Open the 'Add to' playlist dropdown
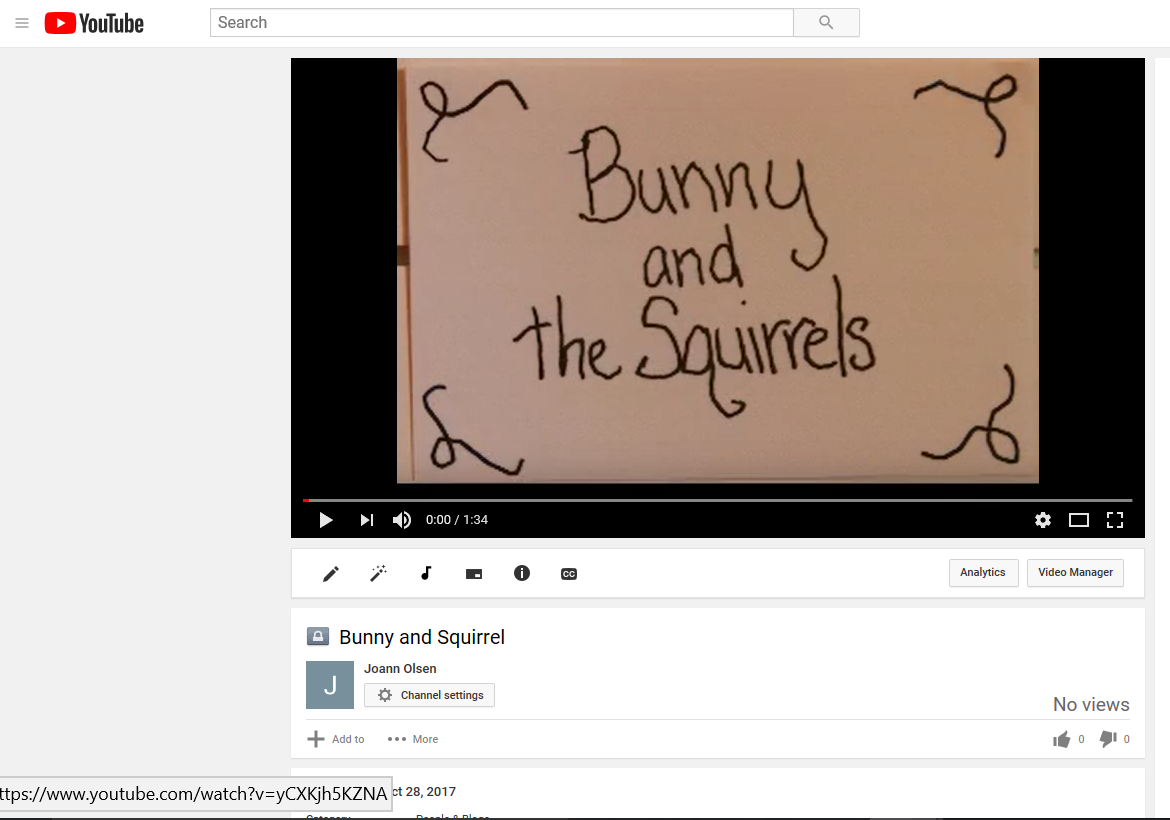This screenshot has height=820, width=1170. point(335,738)
